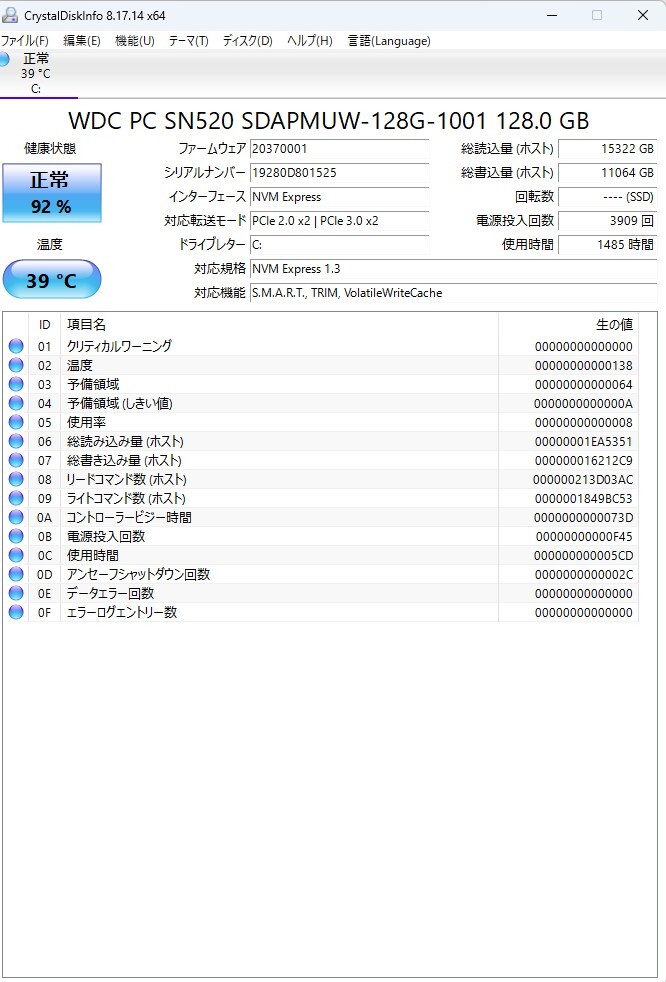This screenshot has height=982, width=666.
Task: Select the リードコマンド数 (ホスト) attribute name
Action: click(x=127, y=479)
